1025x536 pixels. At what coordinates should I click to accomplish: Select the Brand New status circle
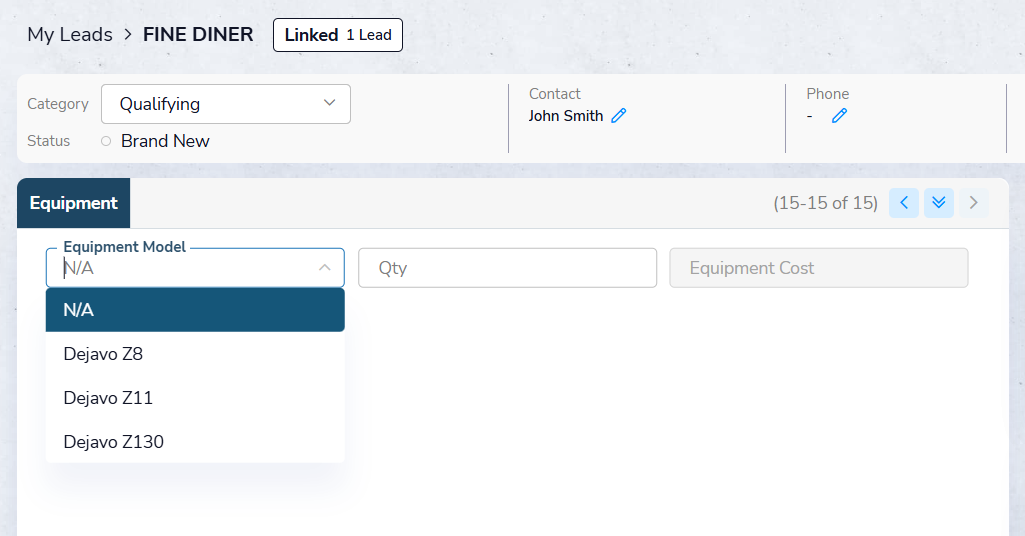click(x=106, y=141)
